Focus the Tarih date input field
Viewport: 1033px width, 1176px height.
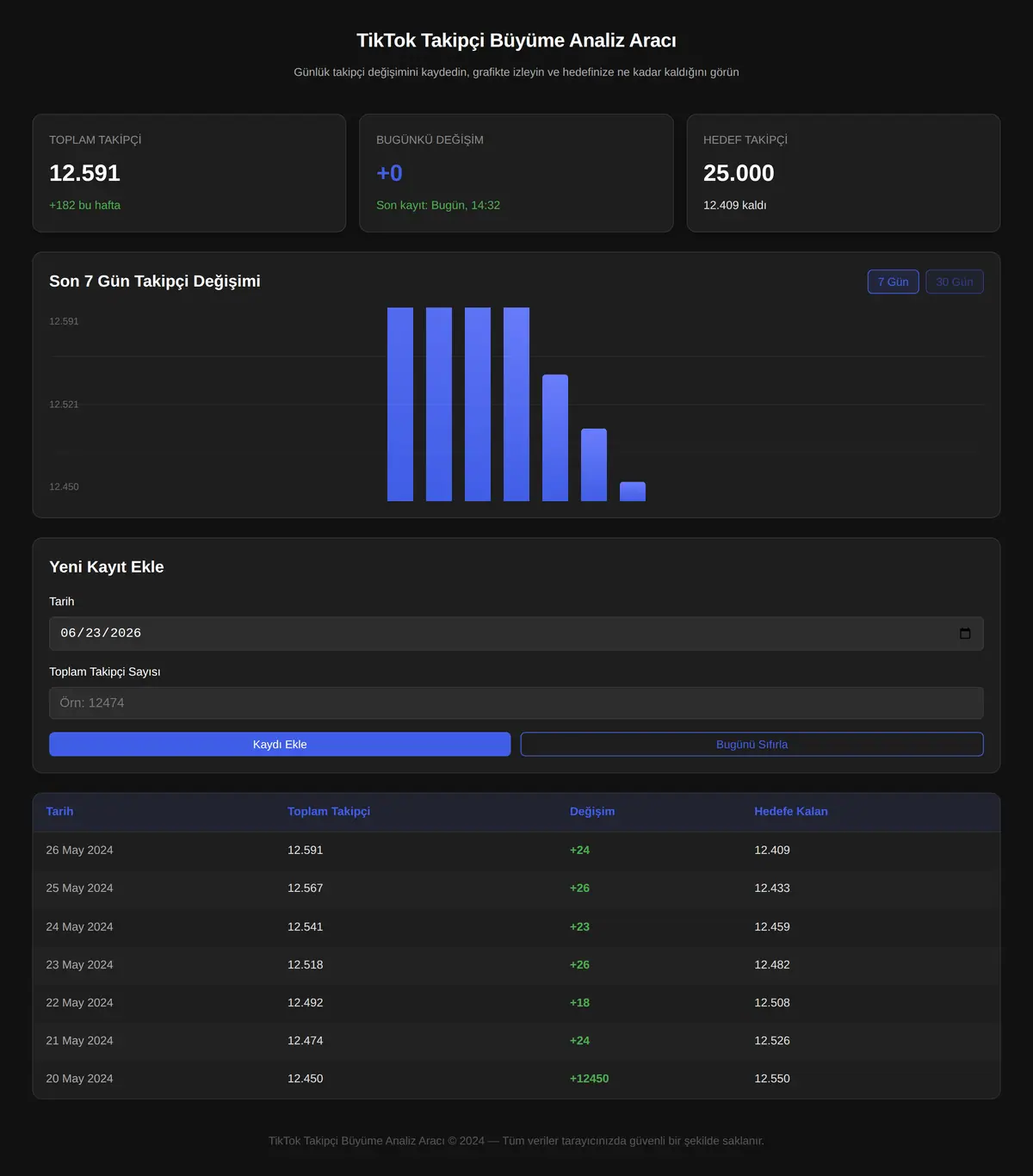pos(516,634)
